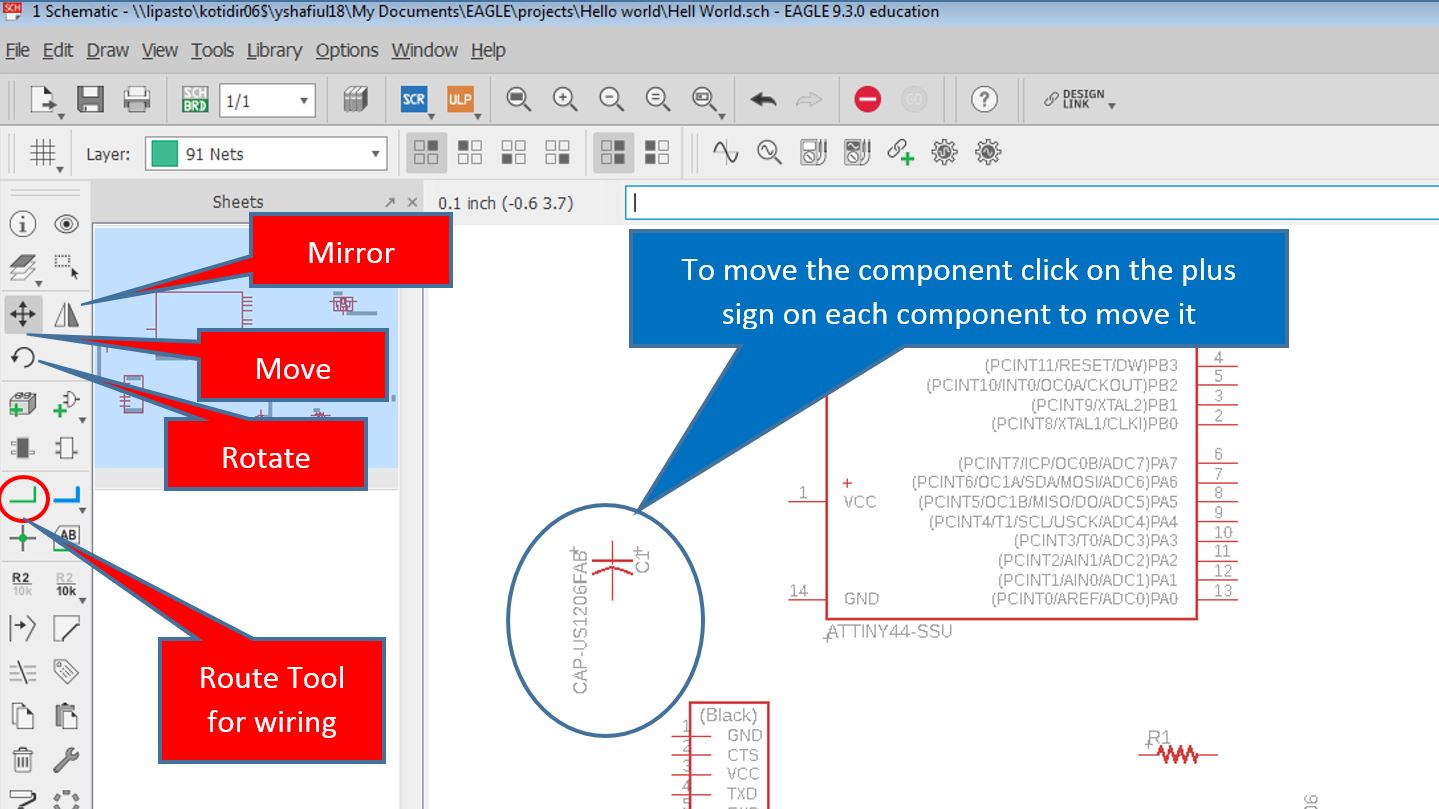Open the Window menu
This screenshot has height=809, width=1439.
click(425, 50)
